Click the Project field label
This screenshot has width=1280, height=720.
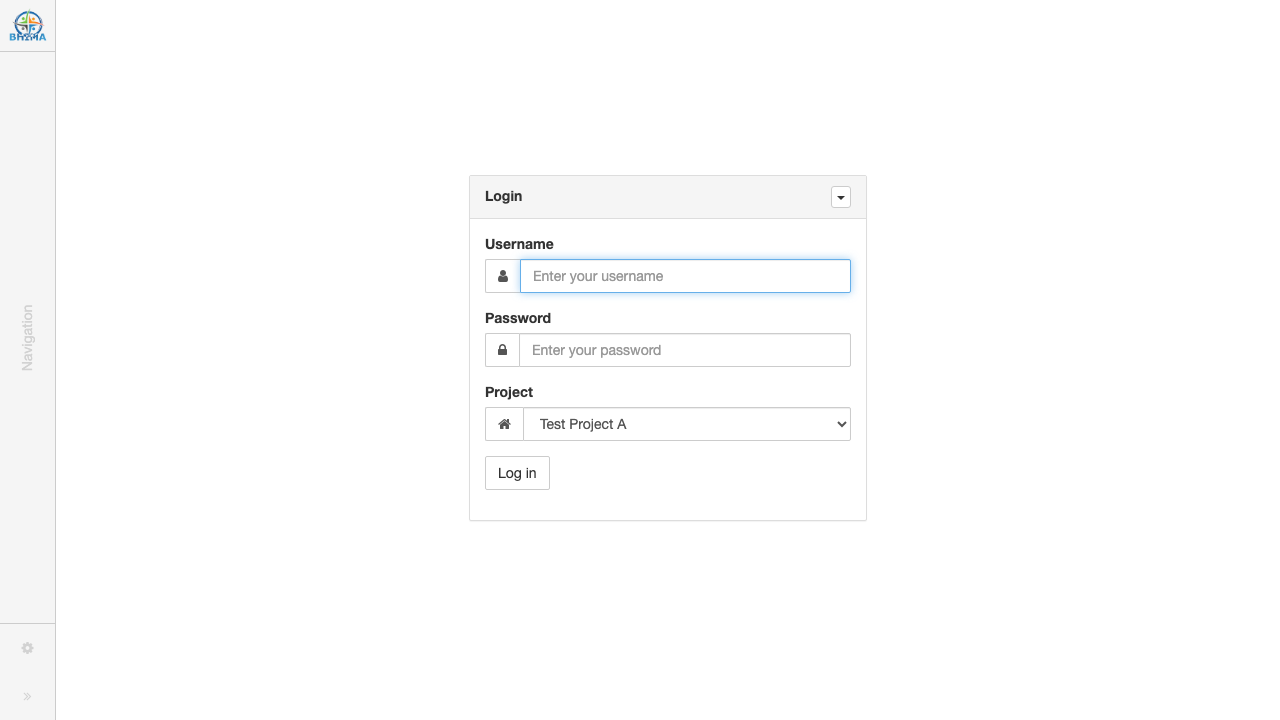(509, 392)
